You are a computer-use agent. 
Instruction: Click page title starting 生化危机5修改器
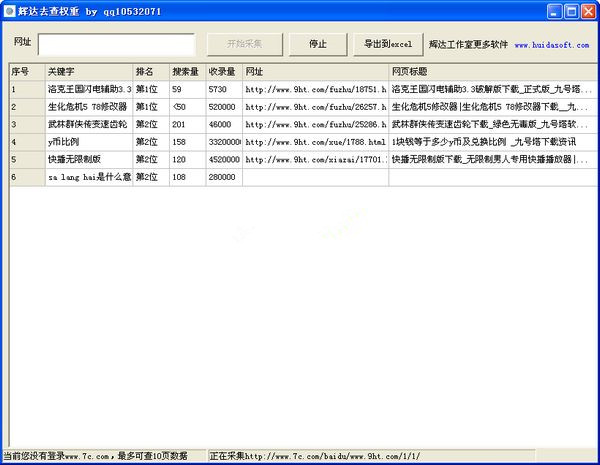493,107
